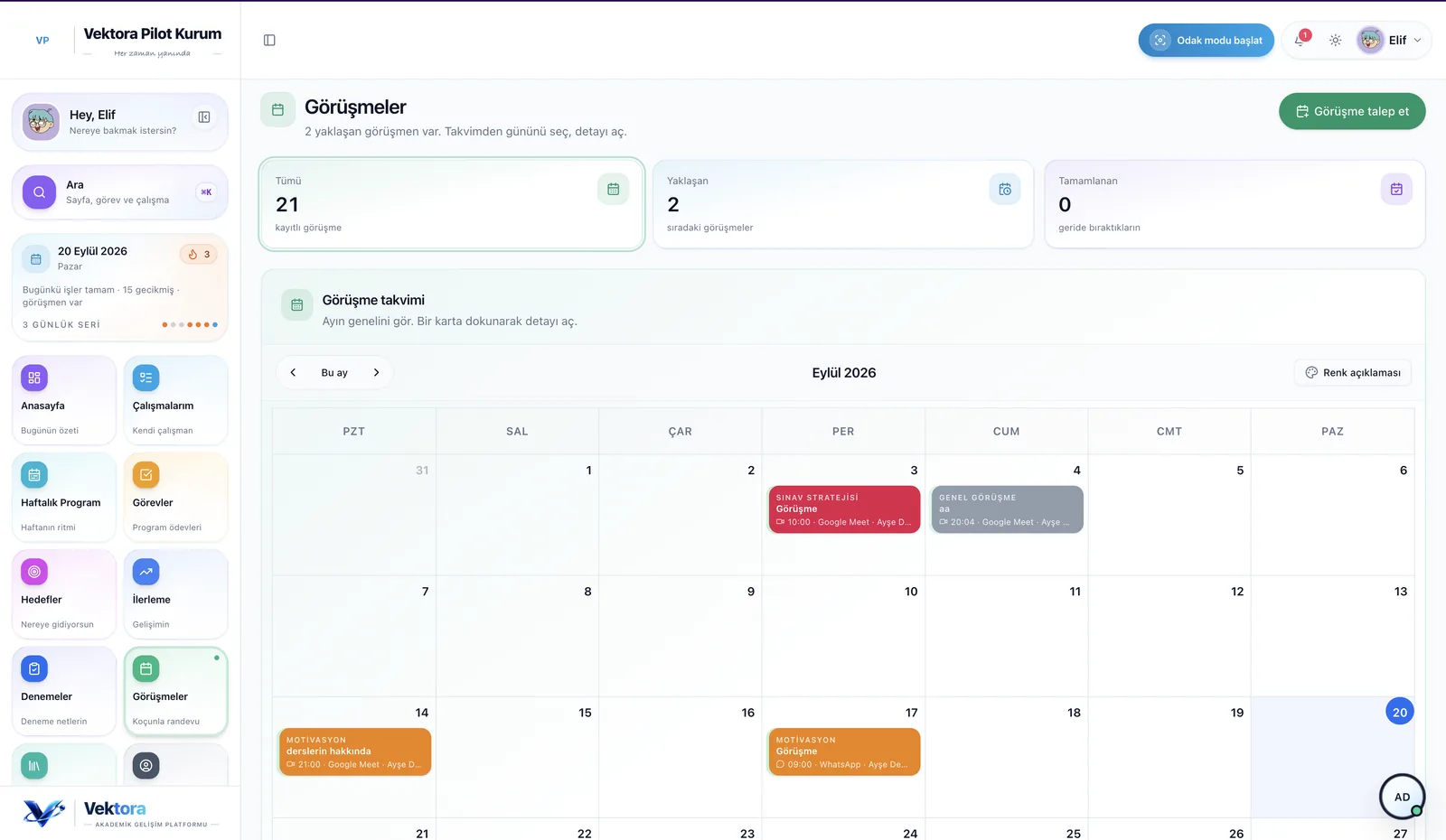Open the gray Genel Görüşme event on the 4th
This screenshot has width=1446, height=840.
[x=1007, y=509]
